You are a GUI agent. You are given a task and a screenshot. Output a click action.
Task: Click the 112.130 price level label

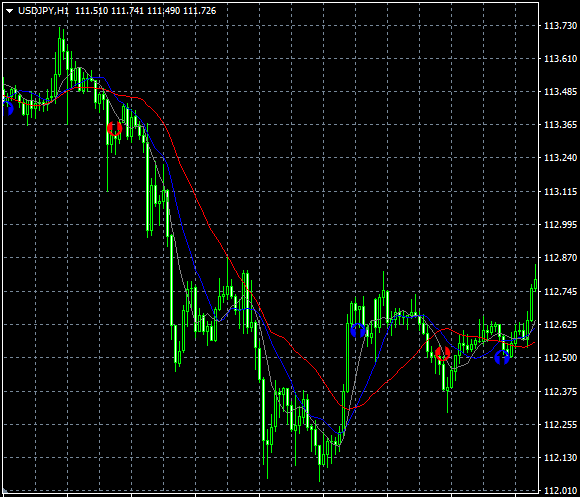click(x=560, y=458)
